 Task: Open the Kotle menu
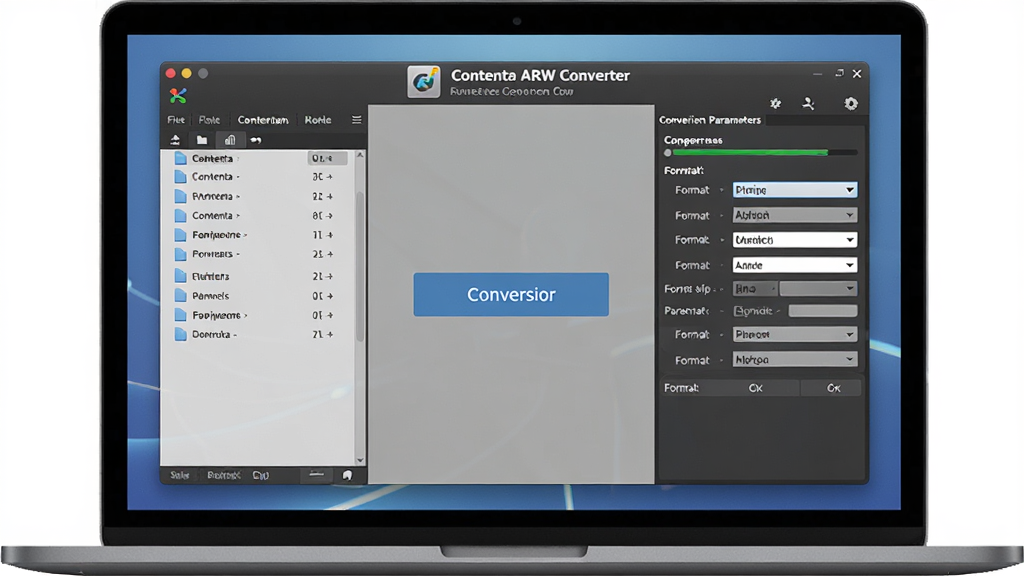317,120
